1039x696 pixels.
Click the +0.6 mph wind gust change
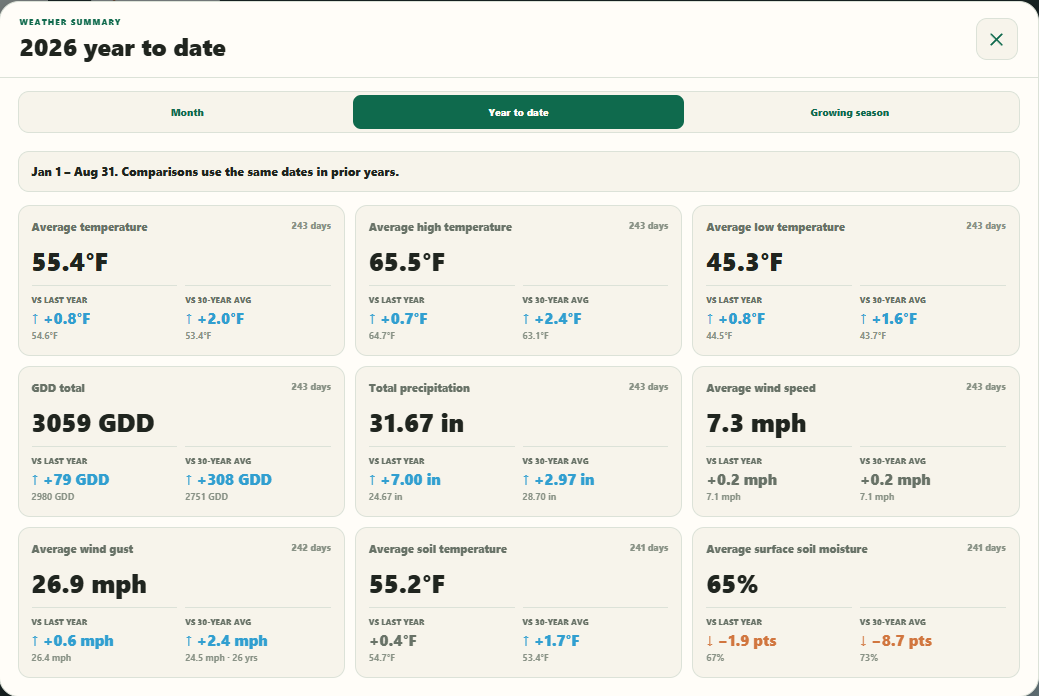click(x=72, y=642)
